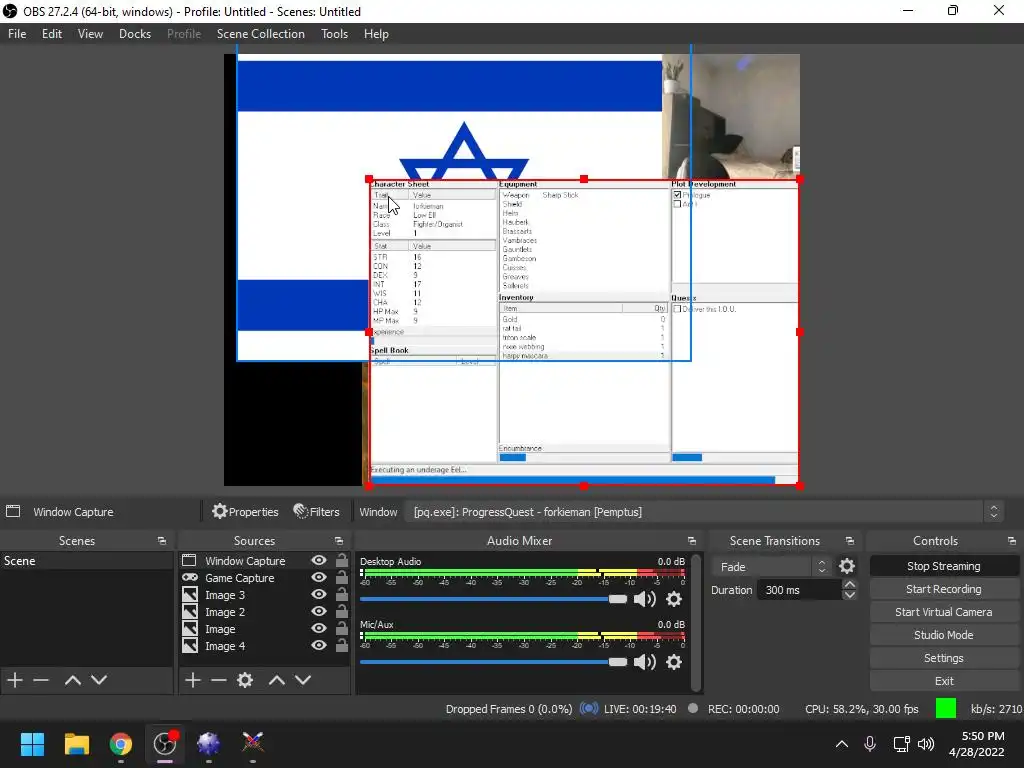Lock the Image 2 source
This screenshot has width=1024, height=768.
(342, 611)
